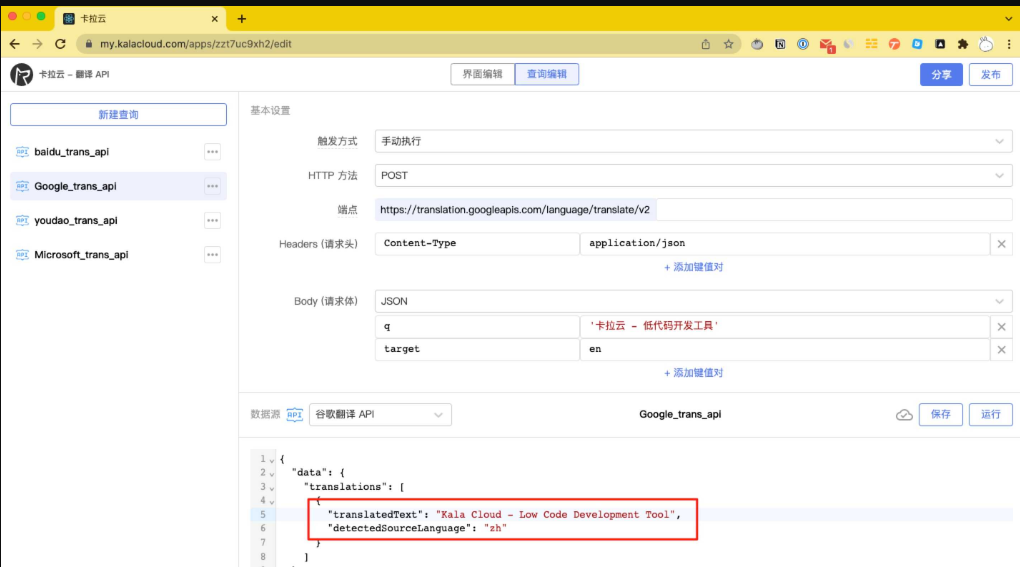
Task: Bookmark the page with the star icon
Action: 729,44
